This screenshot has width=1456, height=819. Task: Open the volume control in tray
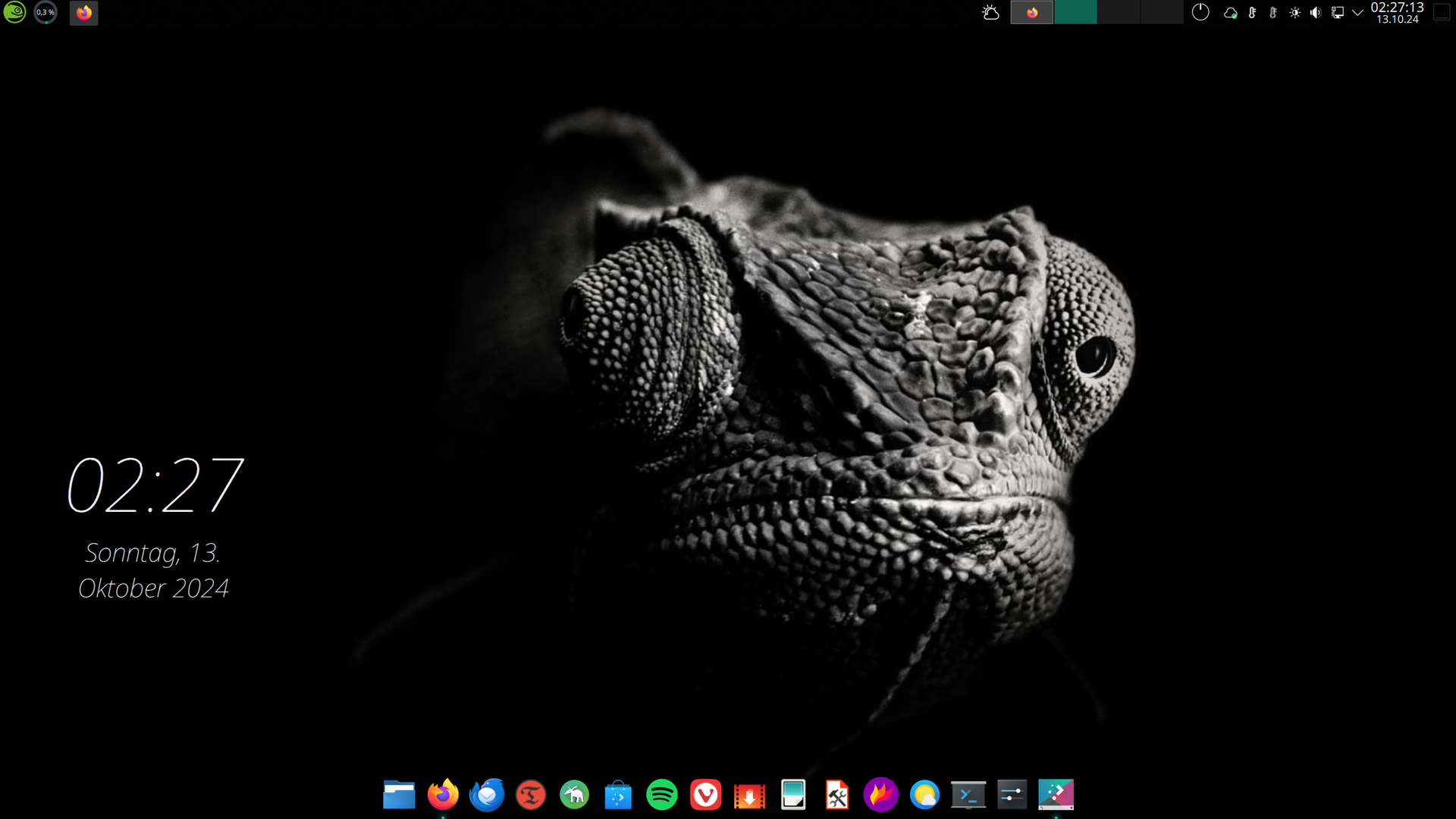pos(1316,13)
